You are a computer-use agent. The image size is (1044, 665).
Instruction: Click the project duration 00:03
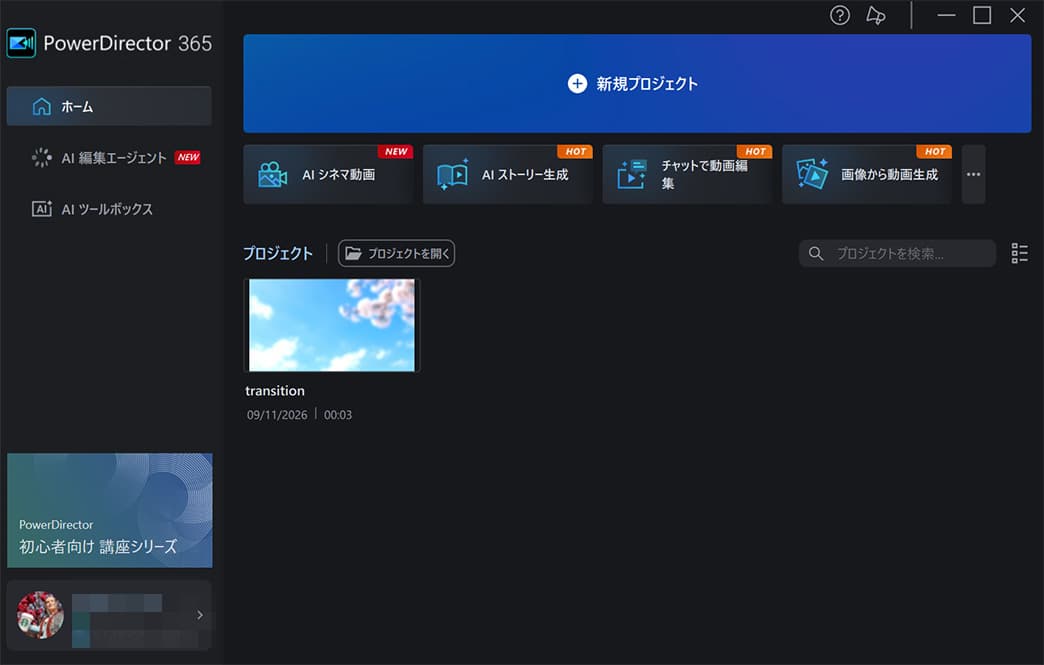338,415
